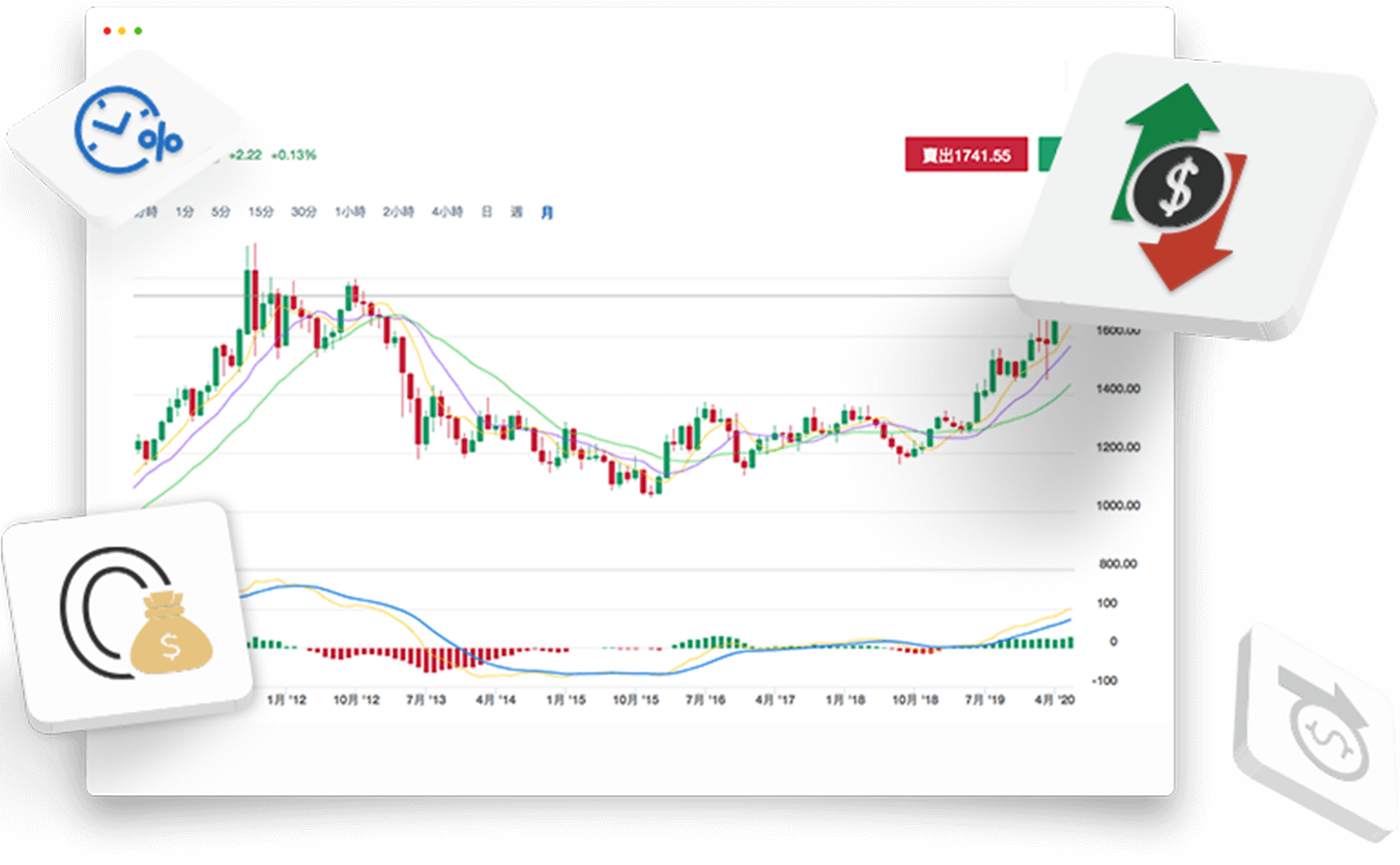Choose the 1小時 timeframe tab
1400x865 pixels.
350,213
